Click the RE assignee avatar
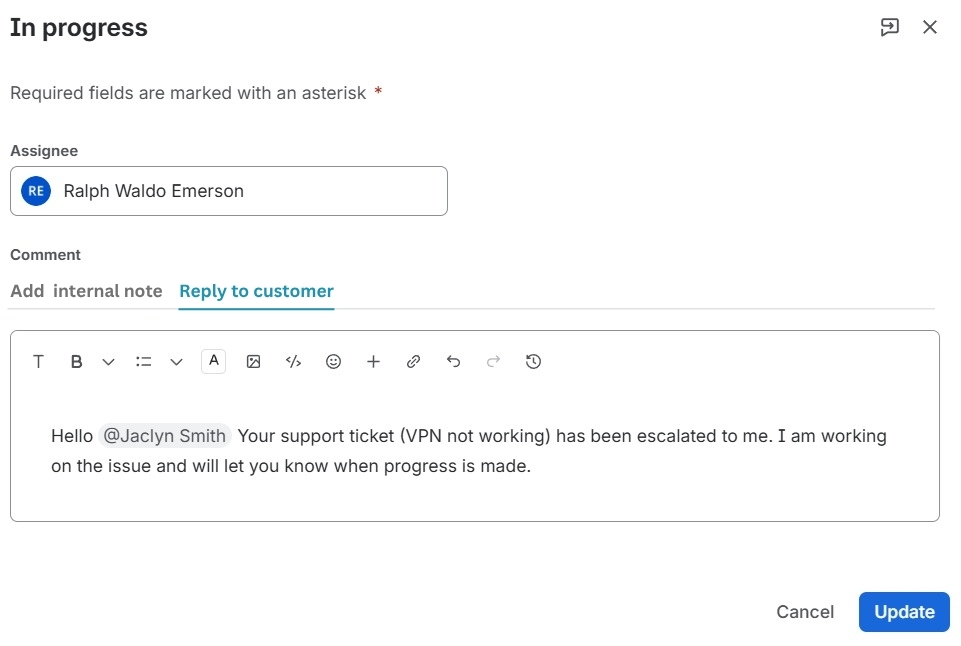 36,191
